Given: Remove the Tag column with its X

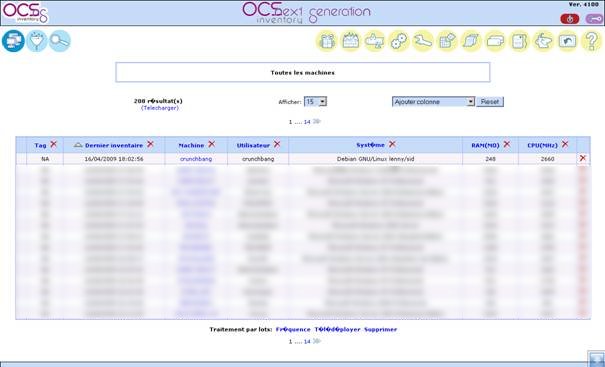Looking at the screenshot, I should [x=53, y=144].
